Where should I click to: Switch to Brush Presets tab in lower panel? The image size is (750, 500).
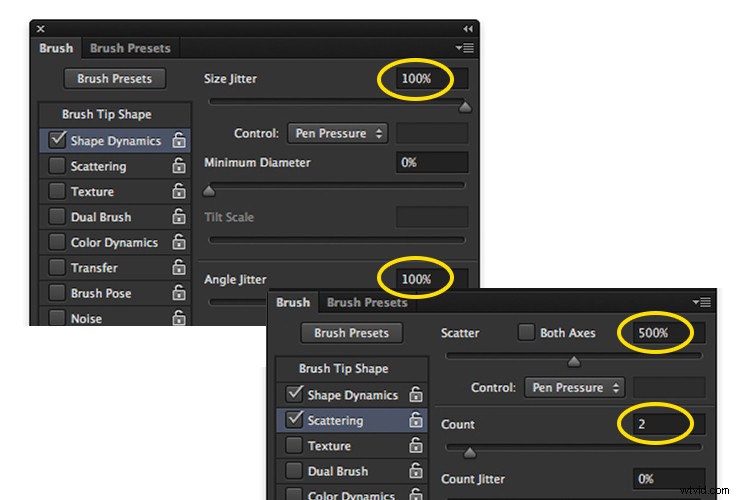coord(367,302)
